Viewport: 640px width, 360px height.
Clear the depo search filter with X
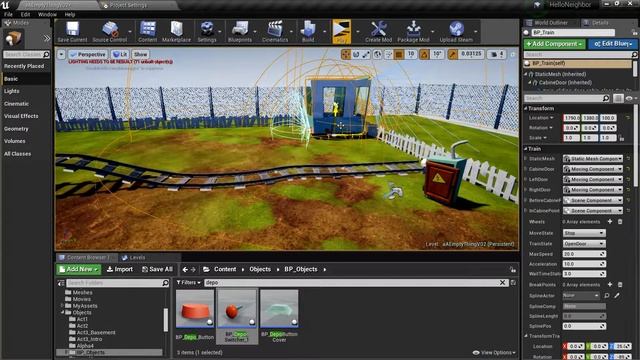[502, 282]
